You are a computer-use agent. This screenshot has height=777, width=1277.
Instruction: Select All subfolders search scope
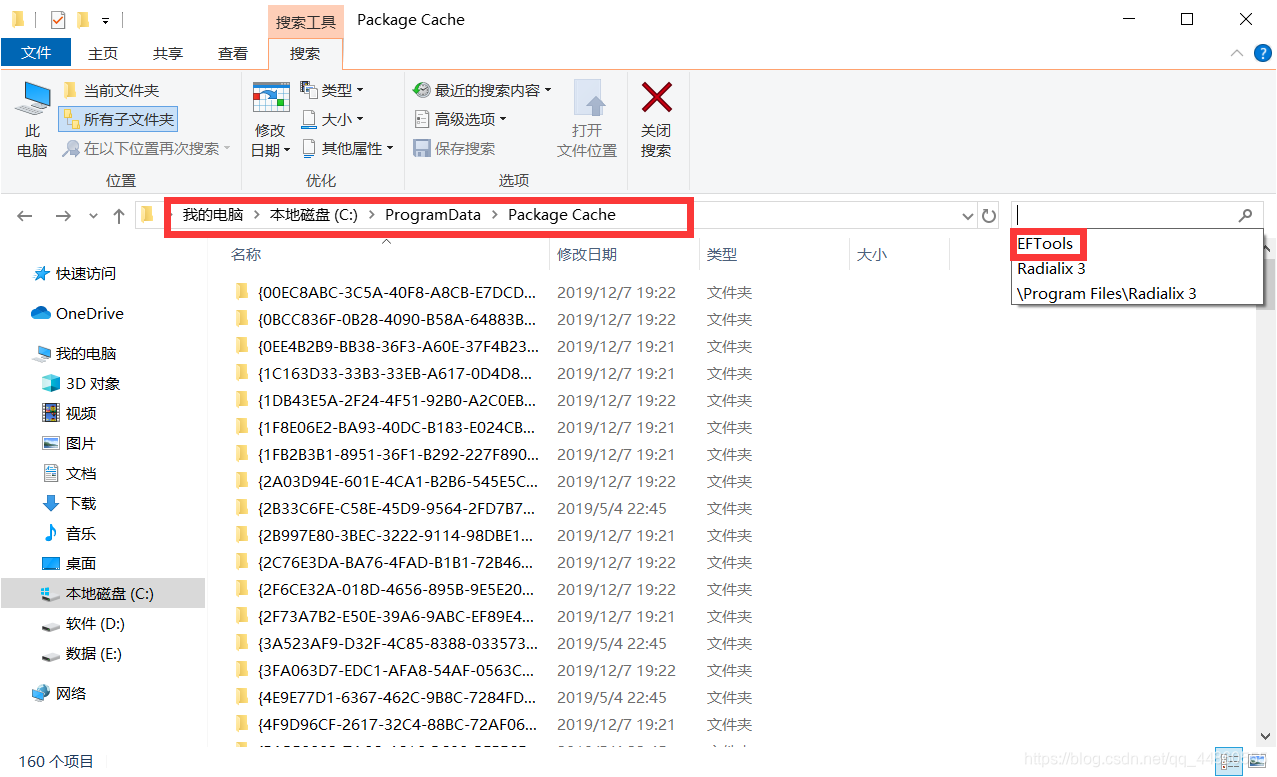point(118,119)
